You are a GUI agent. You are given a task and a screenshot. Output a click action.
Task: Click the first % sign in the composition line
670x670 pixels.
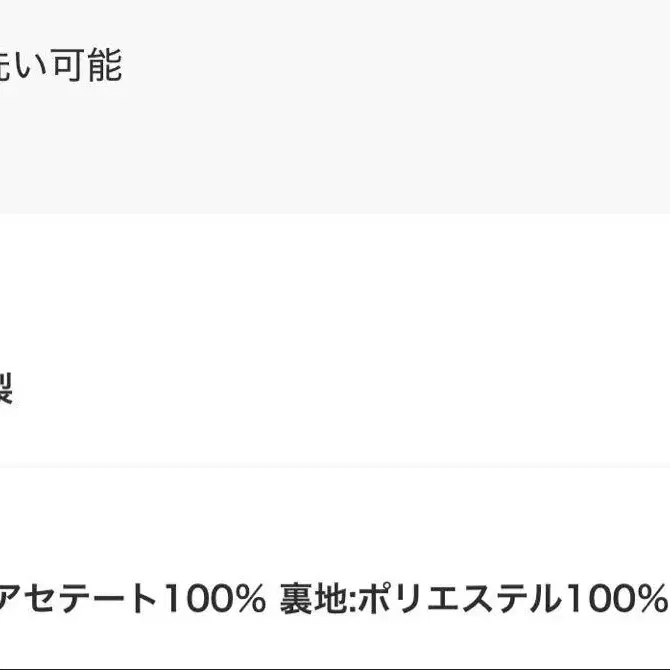(251, 598)
